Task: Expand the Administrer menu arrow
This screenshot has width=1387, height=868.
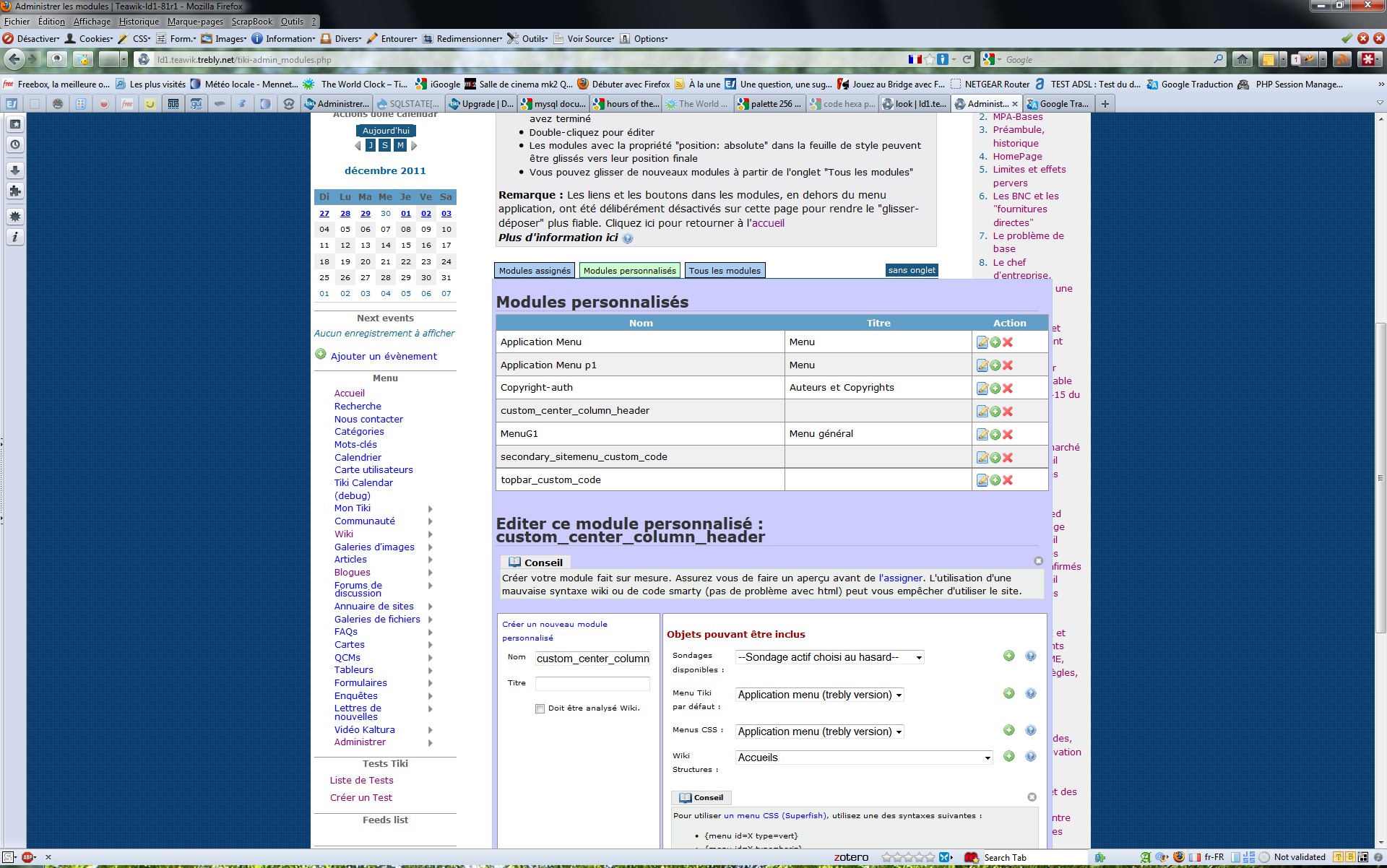Action: tap(431, 742)
